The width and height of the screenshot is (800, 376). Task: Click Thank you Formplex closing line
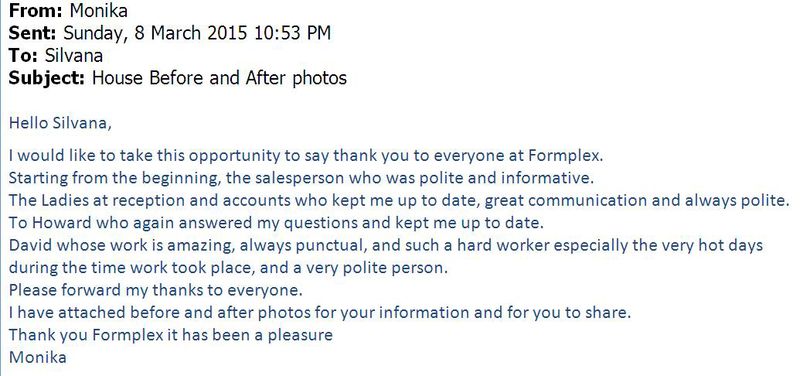[171, 335]
